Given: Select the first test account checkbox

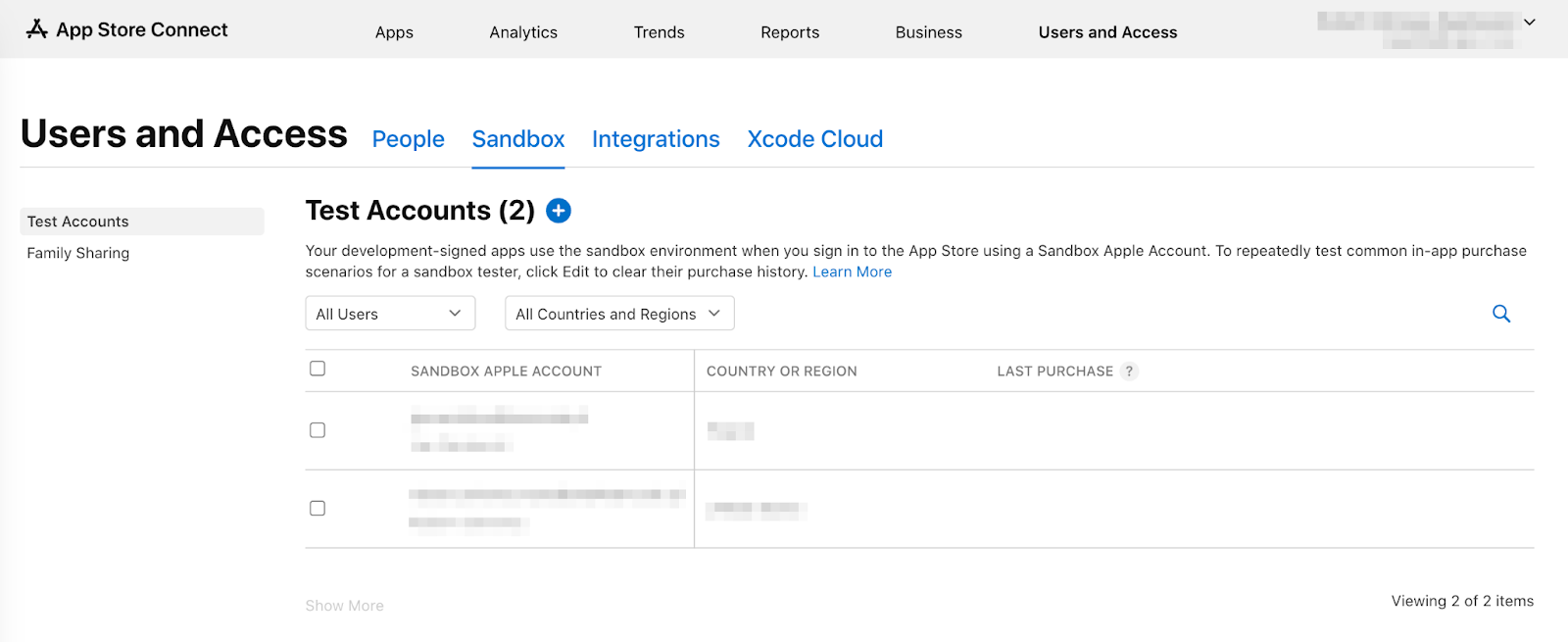Looking at the screenshot, I should click(318, 430).
